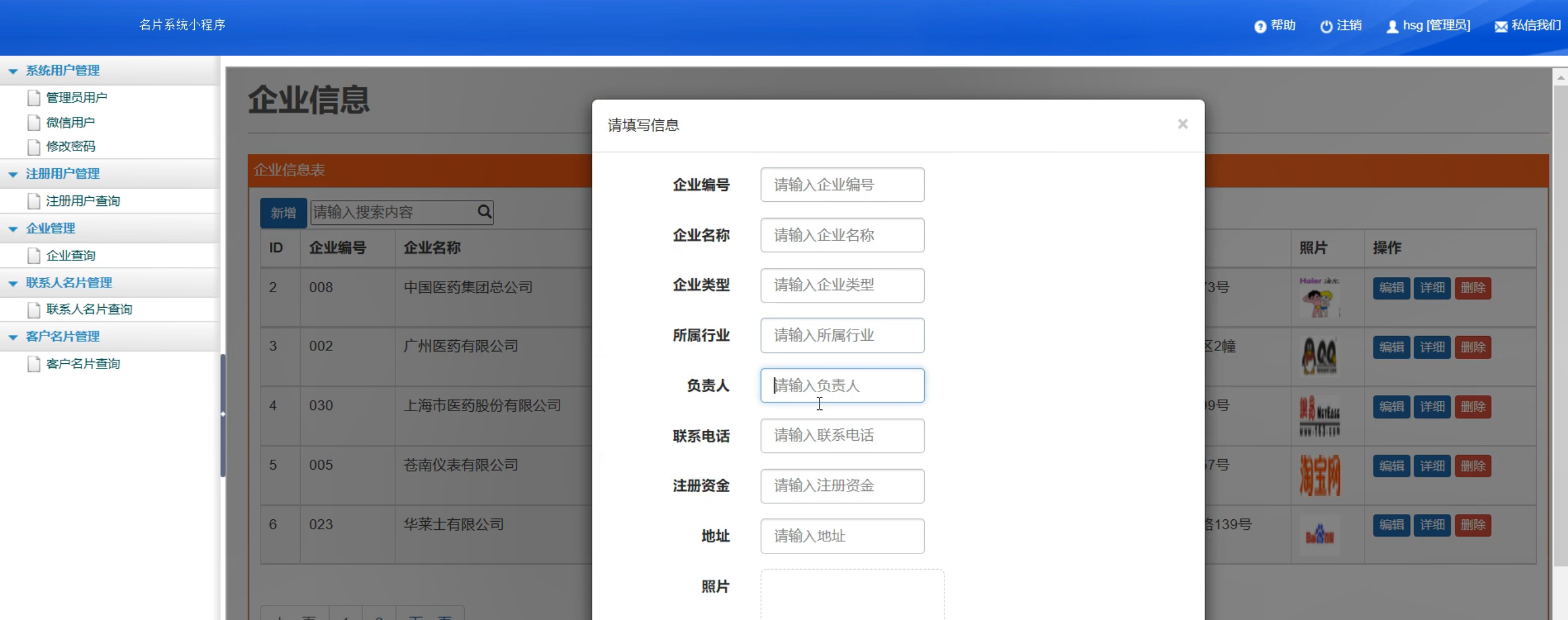Focus the 企业名称 input field
Screen dimensions: 1568x620
coord(843,235)
